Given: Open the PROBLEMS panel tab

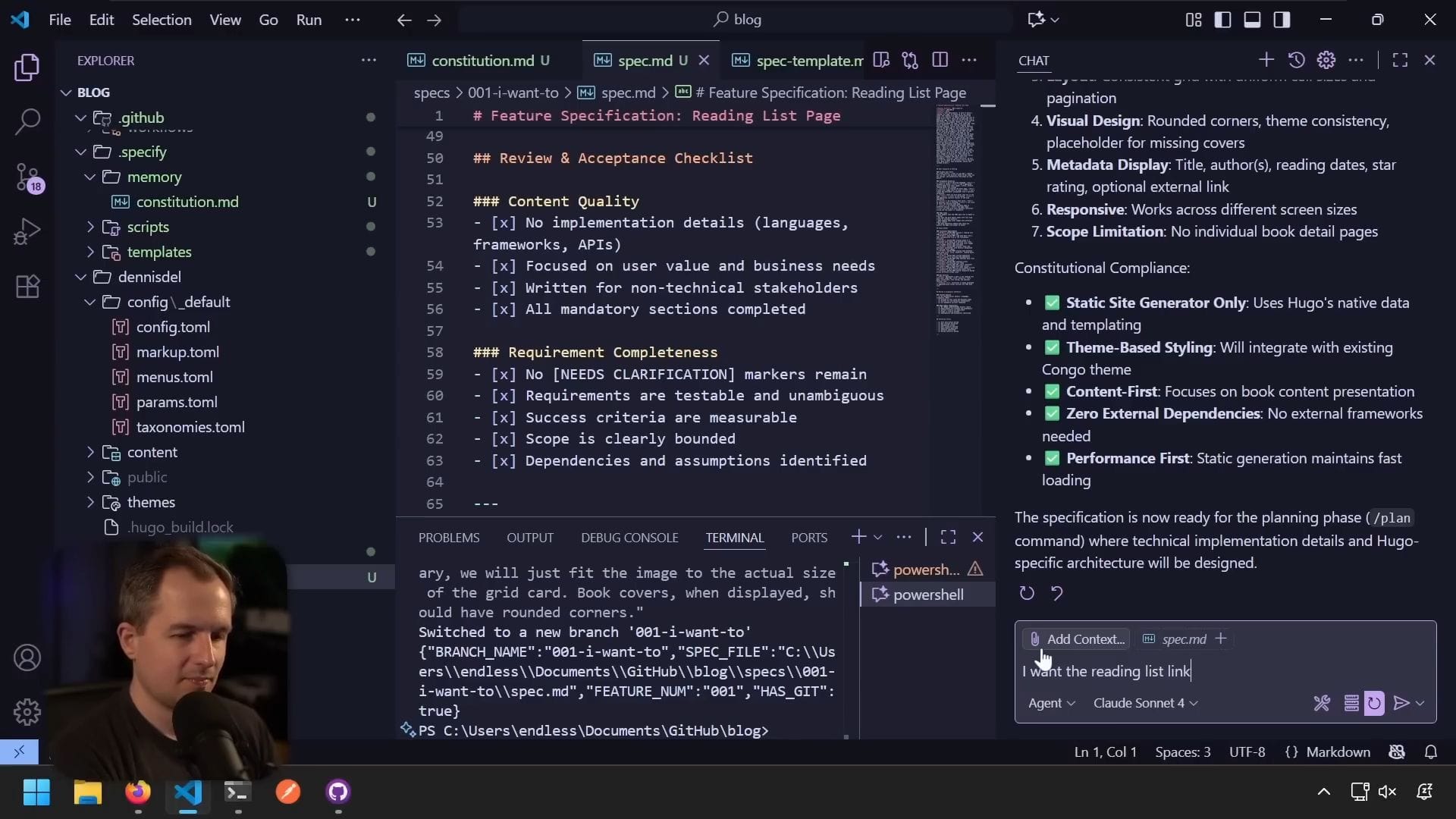Looking at the screenshot, I should (448, 538).
